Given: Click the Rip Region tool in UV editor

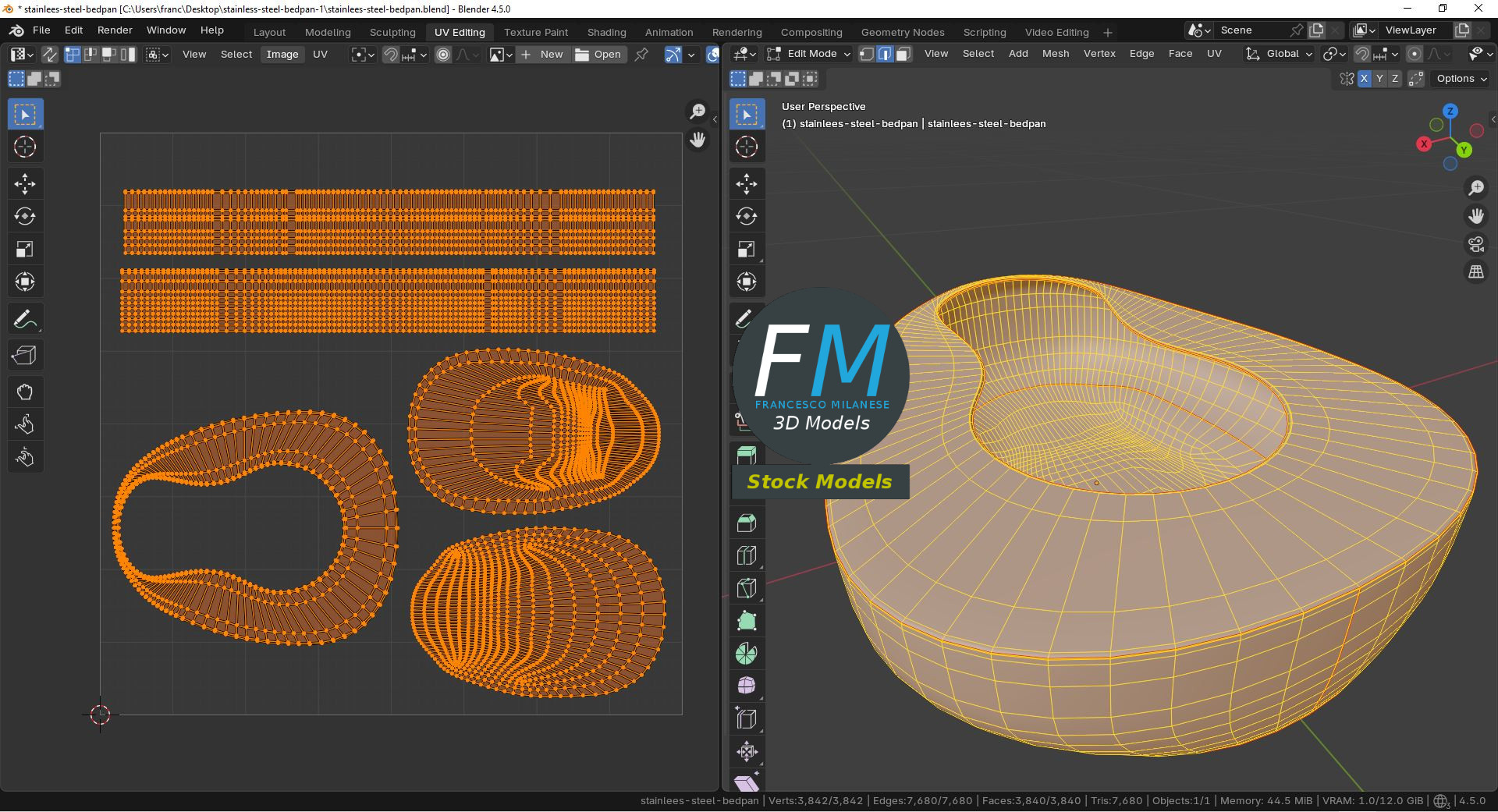Looking at the screenshot, I should point(25,356).
